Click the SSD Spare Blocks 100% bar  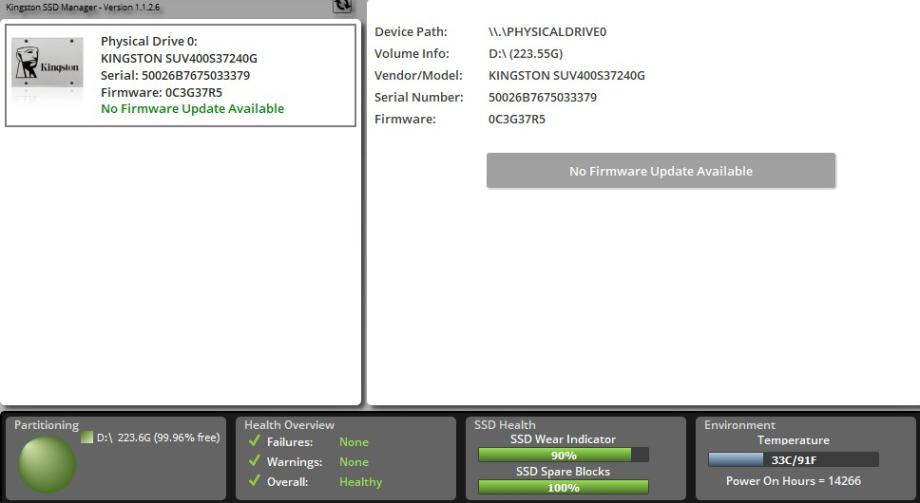coord(563,487)
